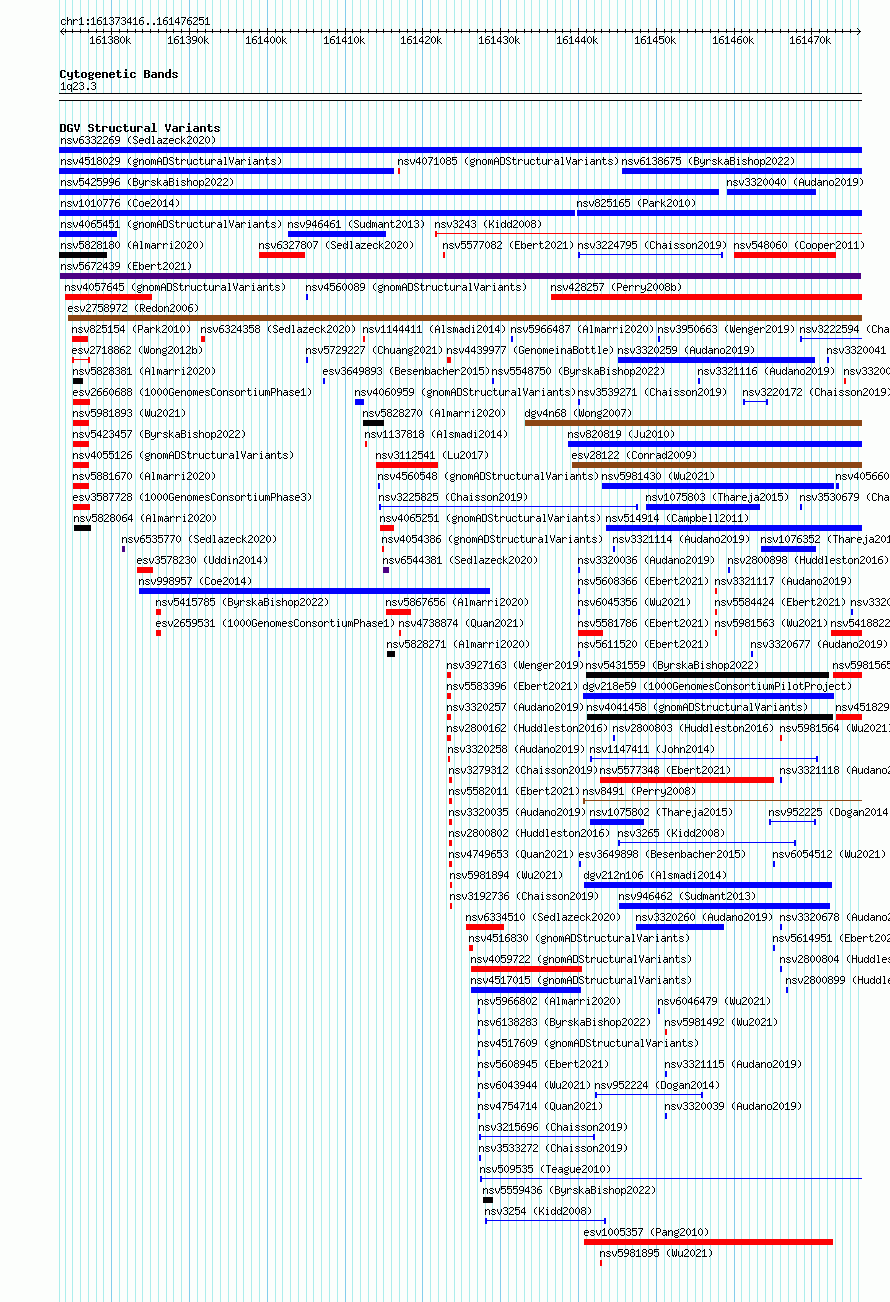Click red bar under nsv428257 (Perry2008b)
The height and width of the screenshot is (1302, 890).
click(706, 297)
